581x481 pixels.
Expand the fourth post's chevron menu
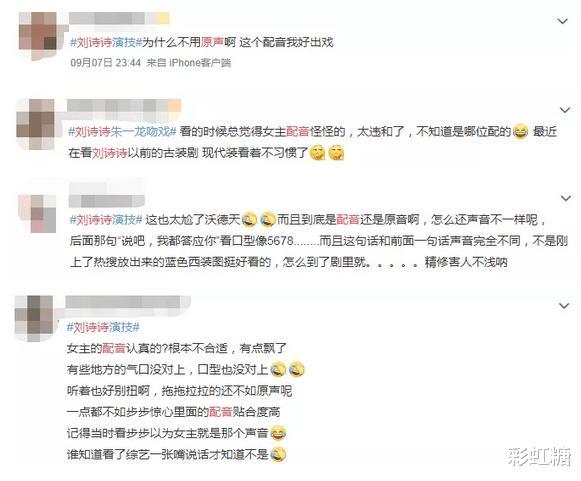(x=564, y=306)
